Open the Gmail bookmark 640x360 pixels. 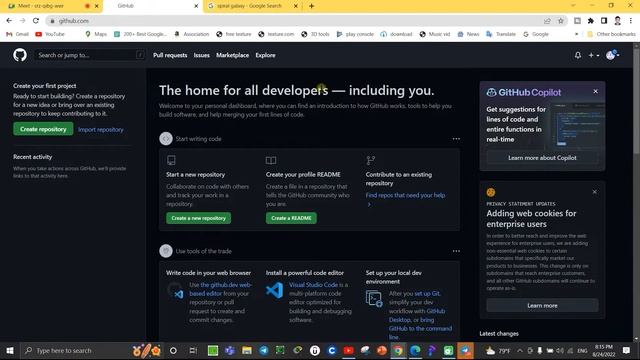(17, 34)
